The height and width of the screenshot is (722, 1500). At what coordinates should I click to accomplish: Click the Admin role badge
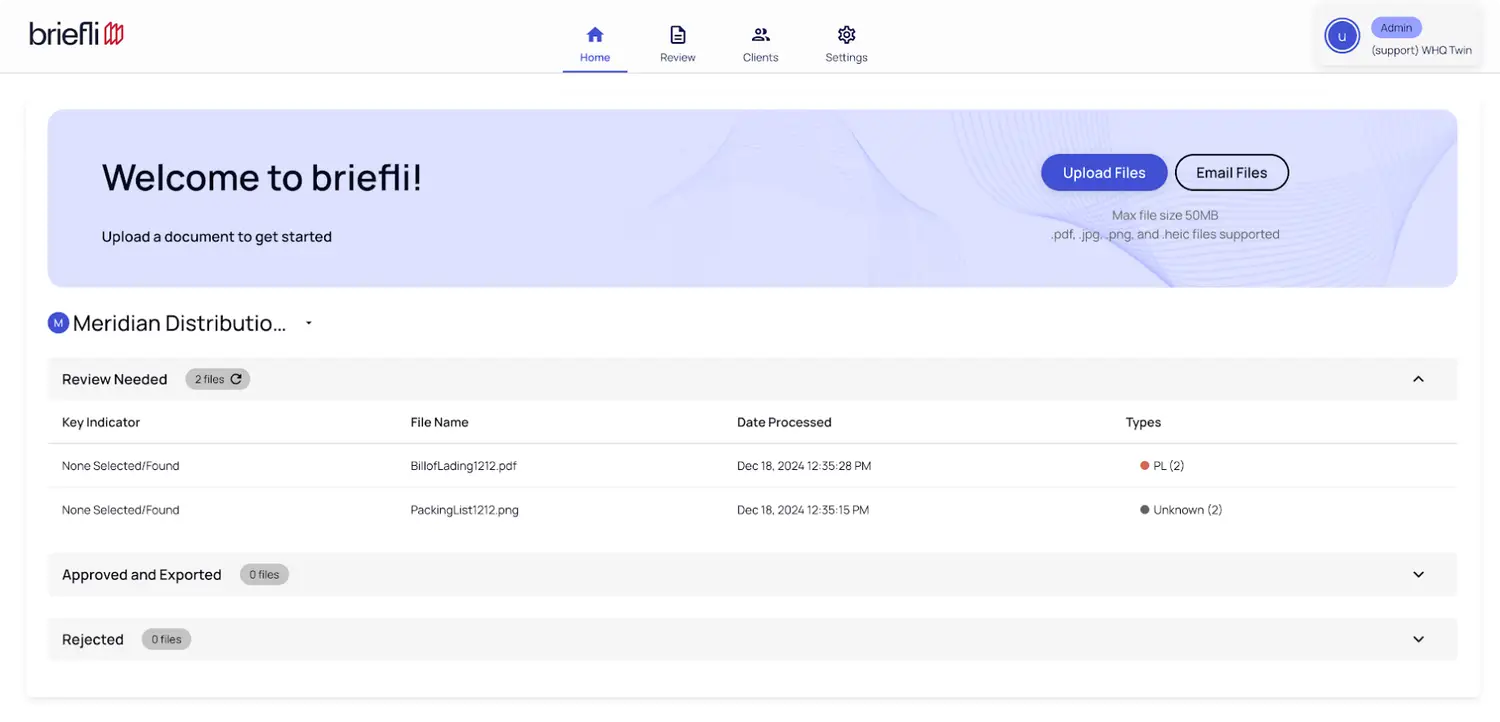click(x=1396, y=28)
